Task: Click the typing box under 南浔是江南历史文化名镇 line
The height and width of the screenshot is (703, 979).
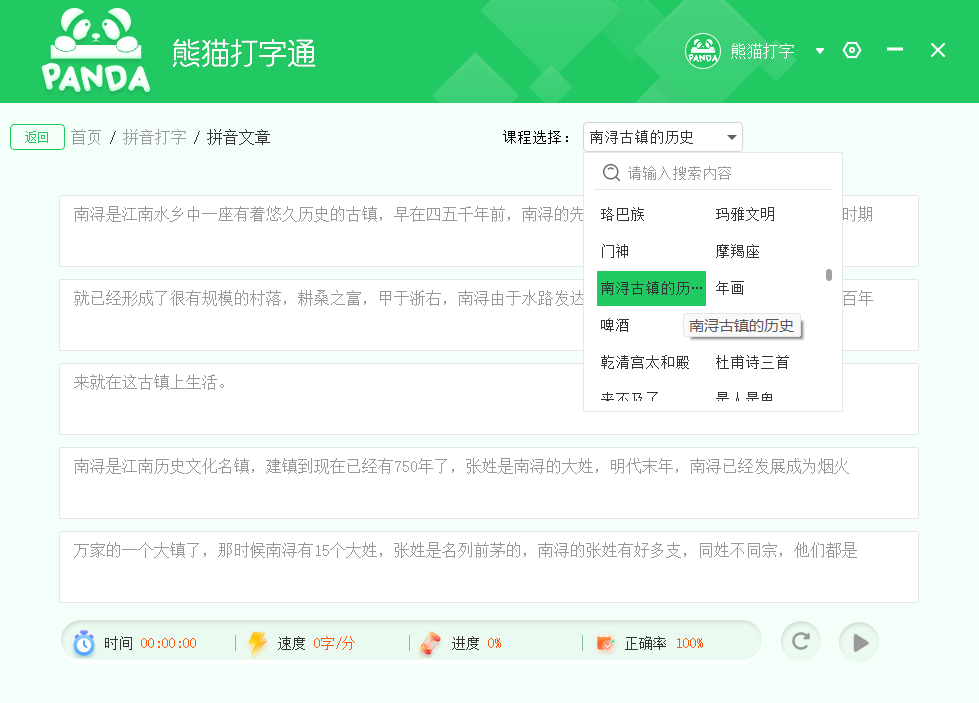Action: 489,483
